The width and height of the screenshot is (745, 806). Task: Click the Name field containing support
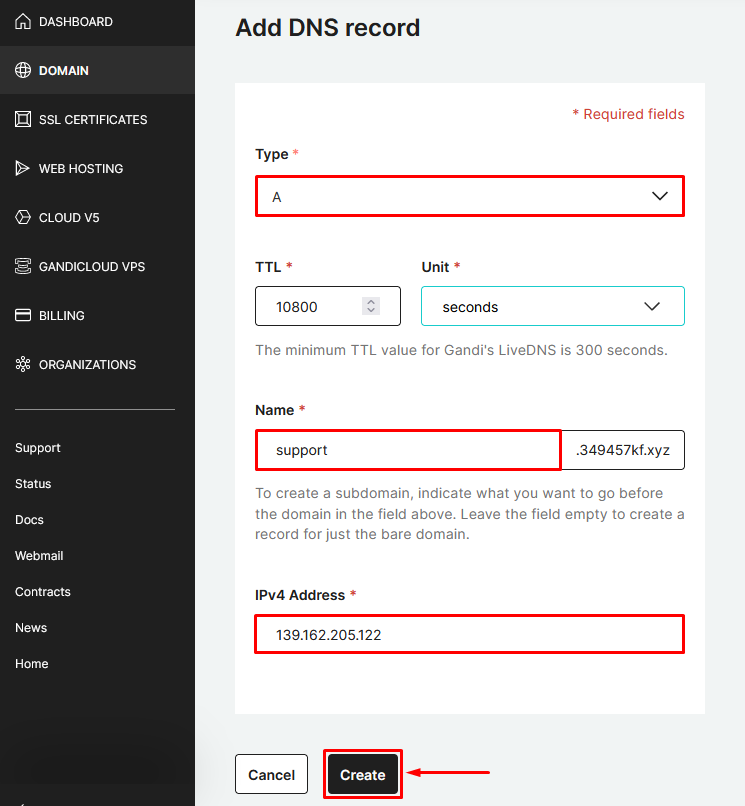(x=408, y=450)
